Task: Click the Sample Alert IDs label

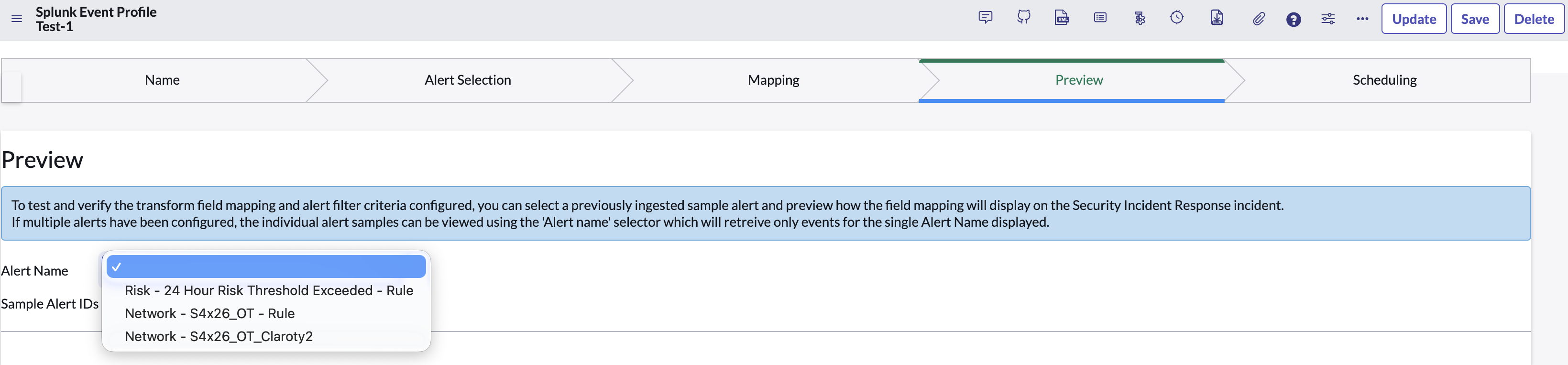Action: (50, 303)
